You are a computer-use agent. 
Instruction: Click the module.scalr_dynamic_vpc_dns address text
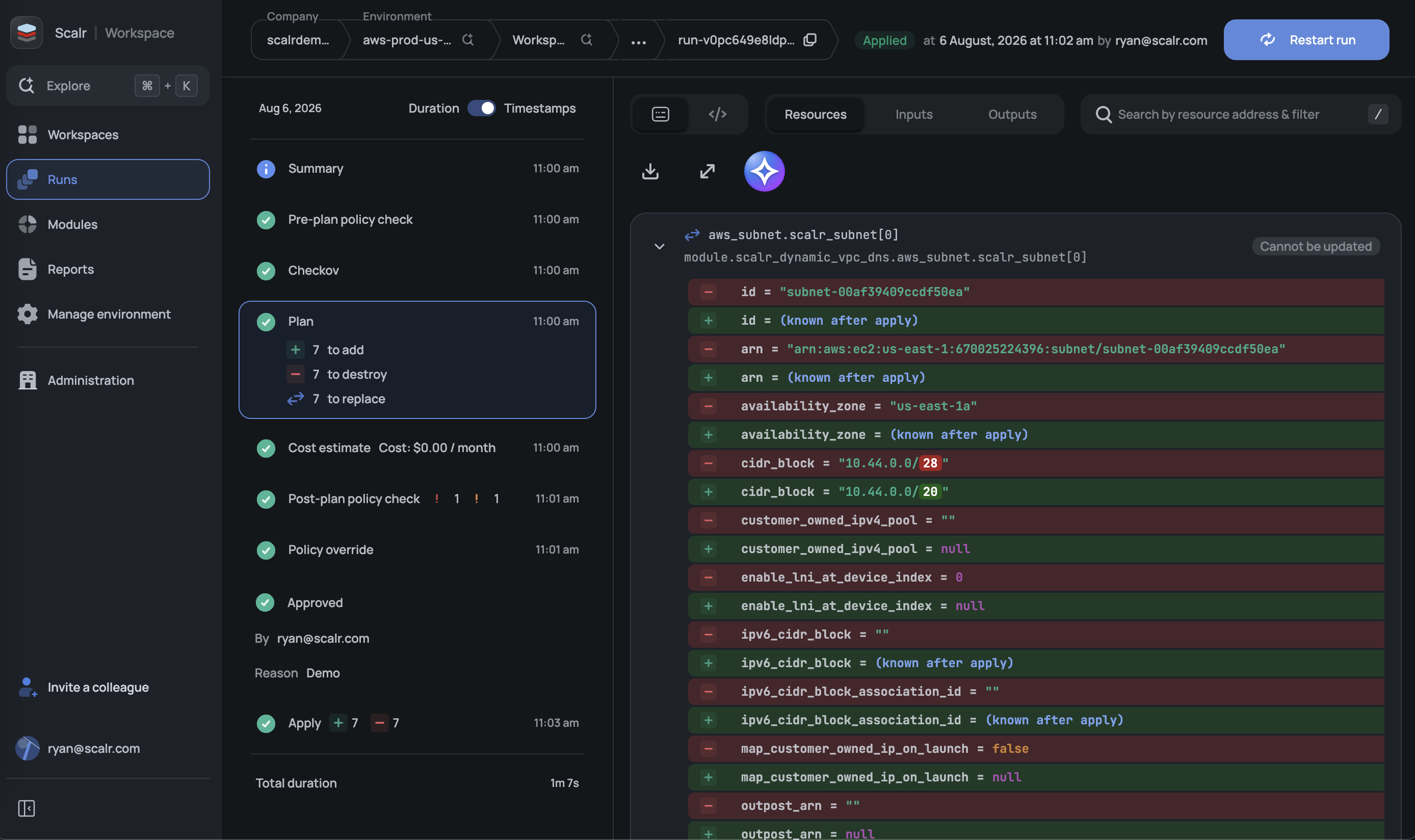tap(885, 257)
